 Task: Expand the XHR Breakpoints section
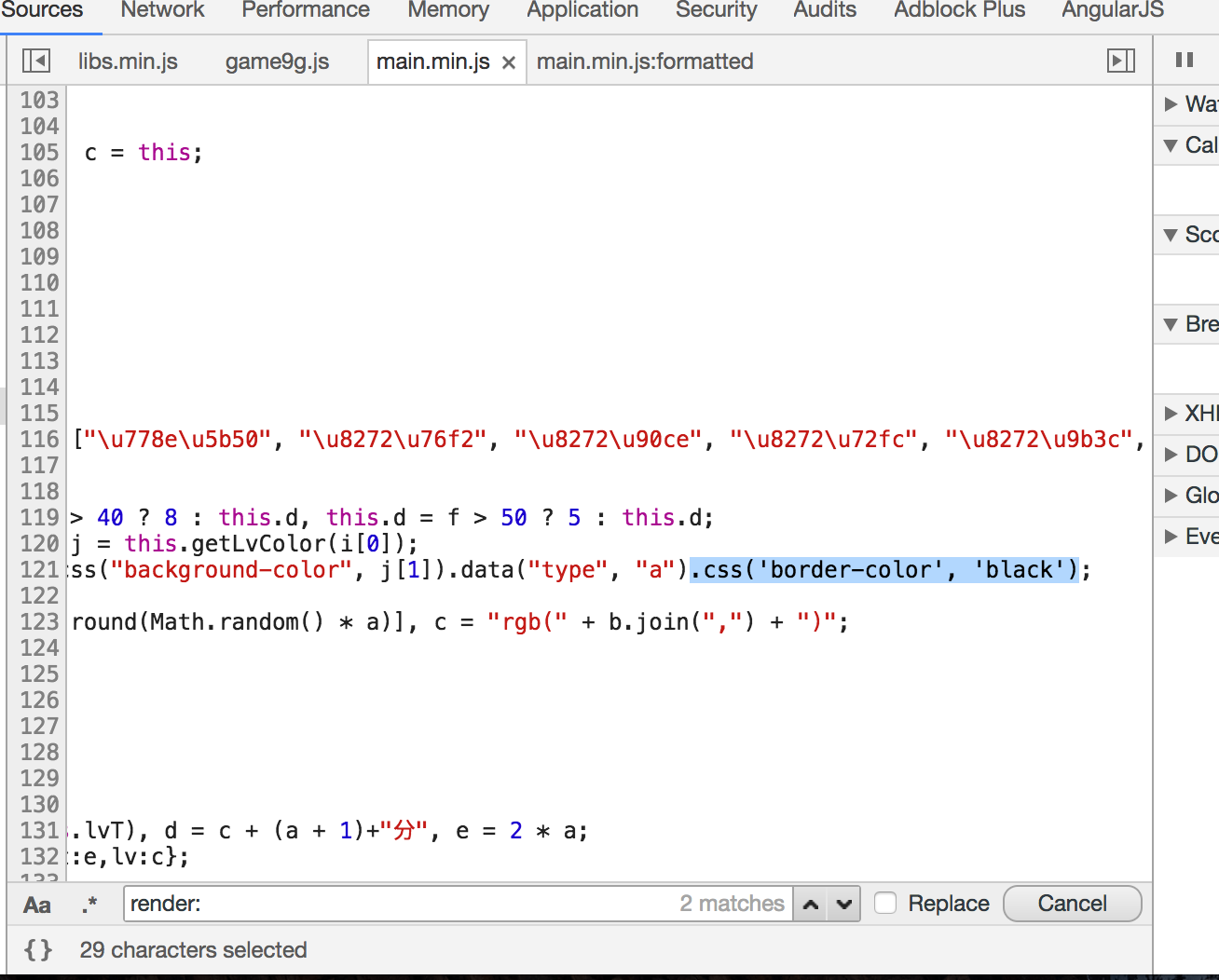[x=1171, y=414]
